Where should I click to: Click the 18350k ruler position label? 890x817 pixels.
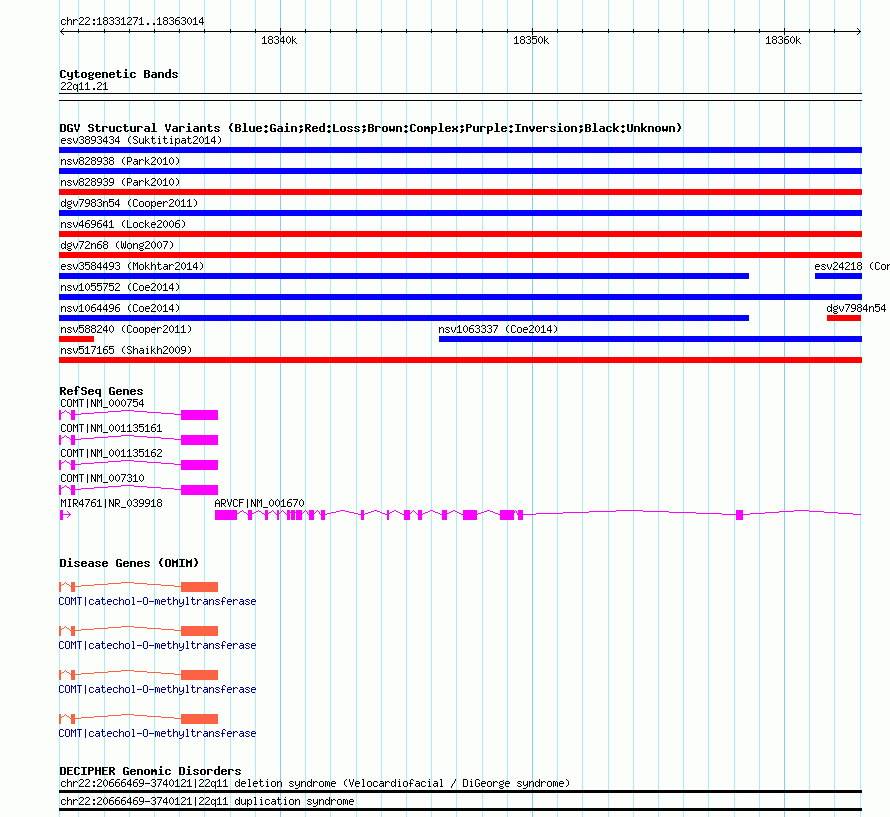click(531, 40)
